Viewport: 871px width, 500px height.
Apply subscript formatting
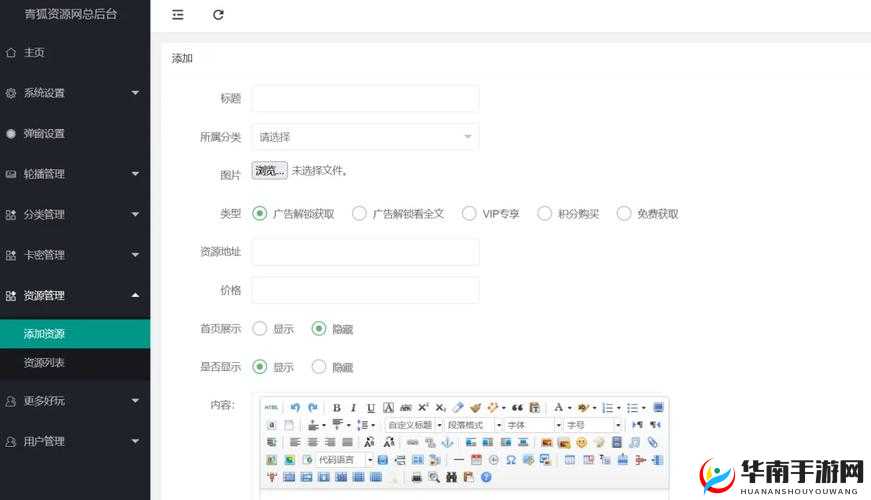(x=440, y=408)
